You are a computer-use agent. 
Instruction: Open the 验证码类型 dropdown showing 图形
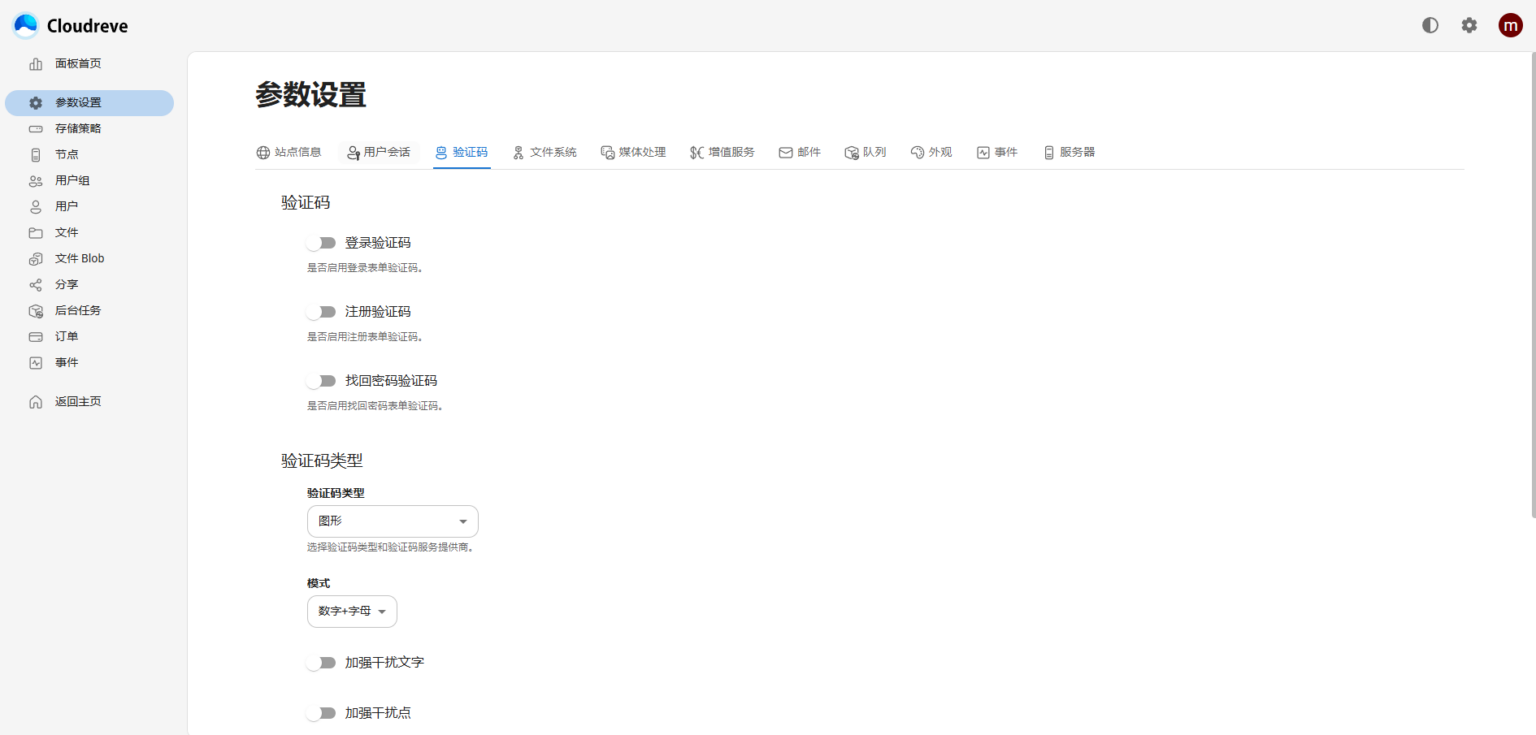point(393,521)
